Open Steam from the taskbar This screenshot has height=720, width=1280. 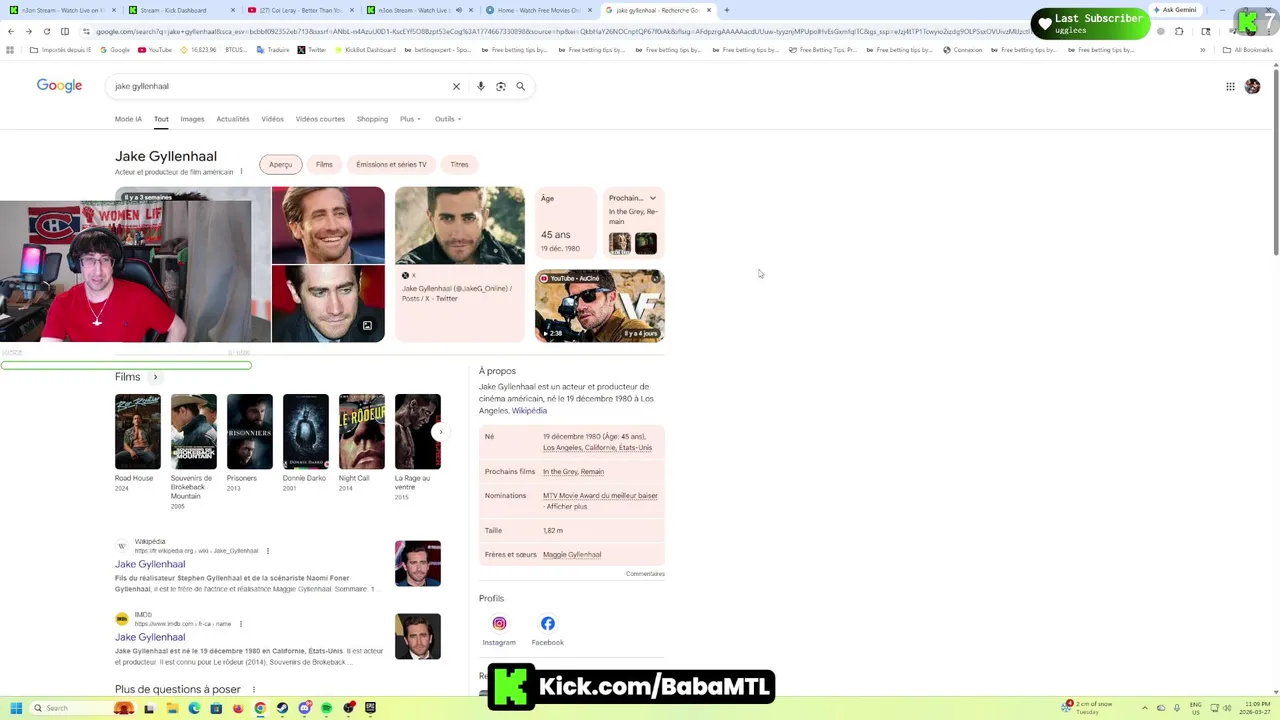coord(282,708)
